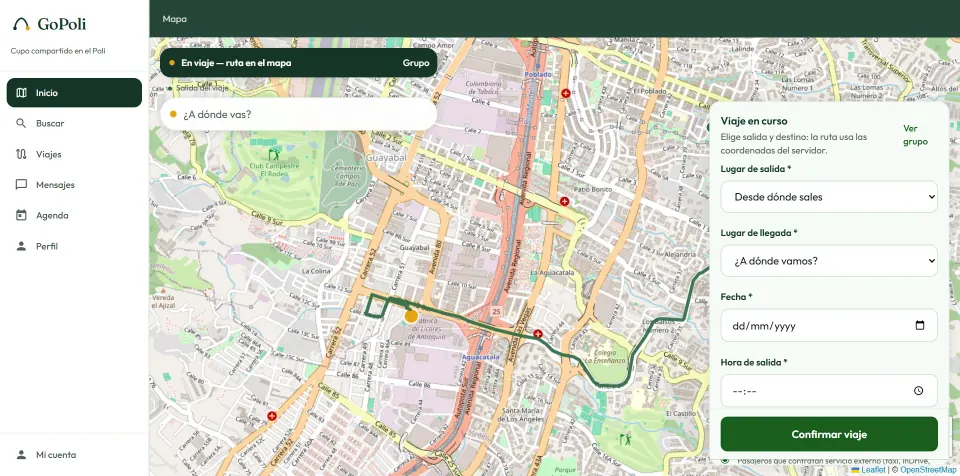Switch to the Mapa tab

pyautogui.click(x=174, y=19)
